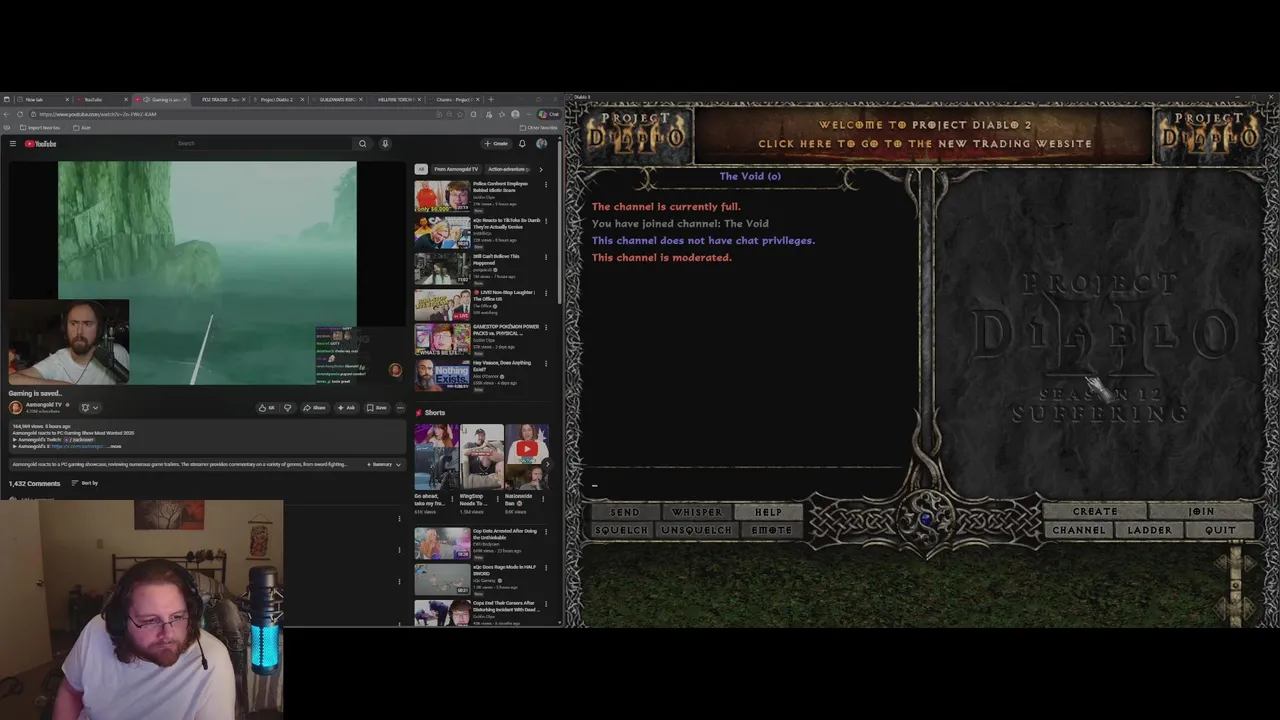Open 'GAMESTOP POKÉMON POWER PACKS' thumbnail
Screen dimensions: 1280x720
[x=442, y=340]
